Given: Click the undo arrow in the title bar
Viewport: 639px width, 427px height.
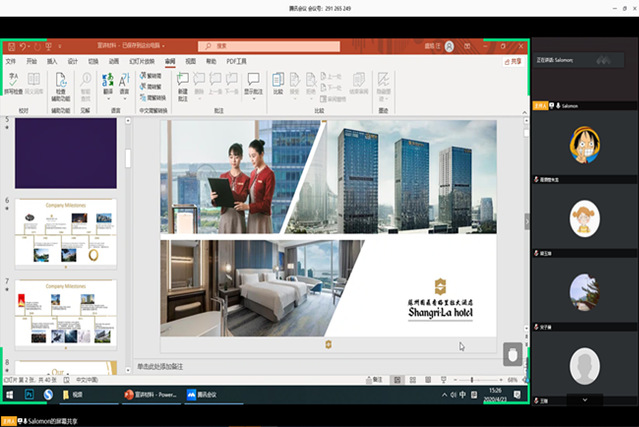Looking at the screenshot, I should (x=23, y=46).
